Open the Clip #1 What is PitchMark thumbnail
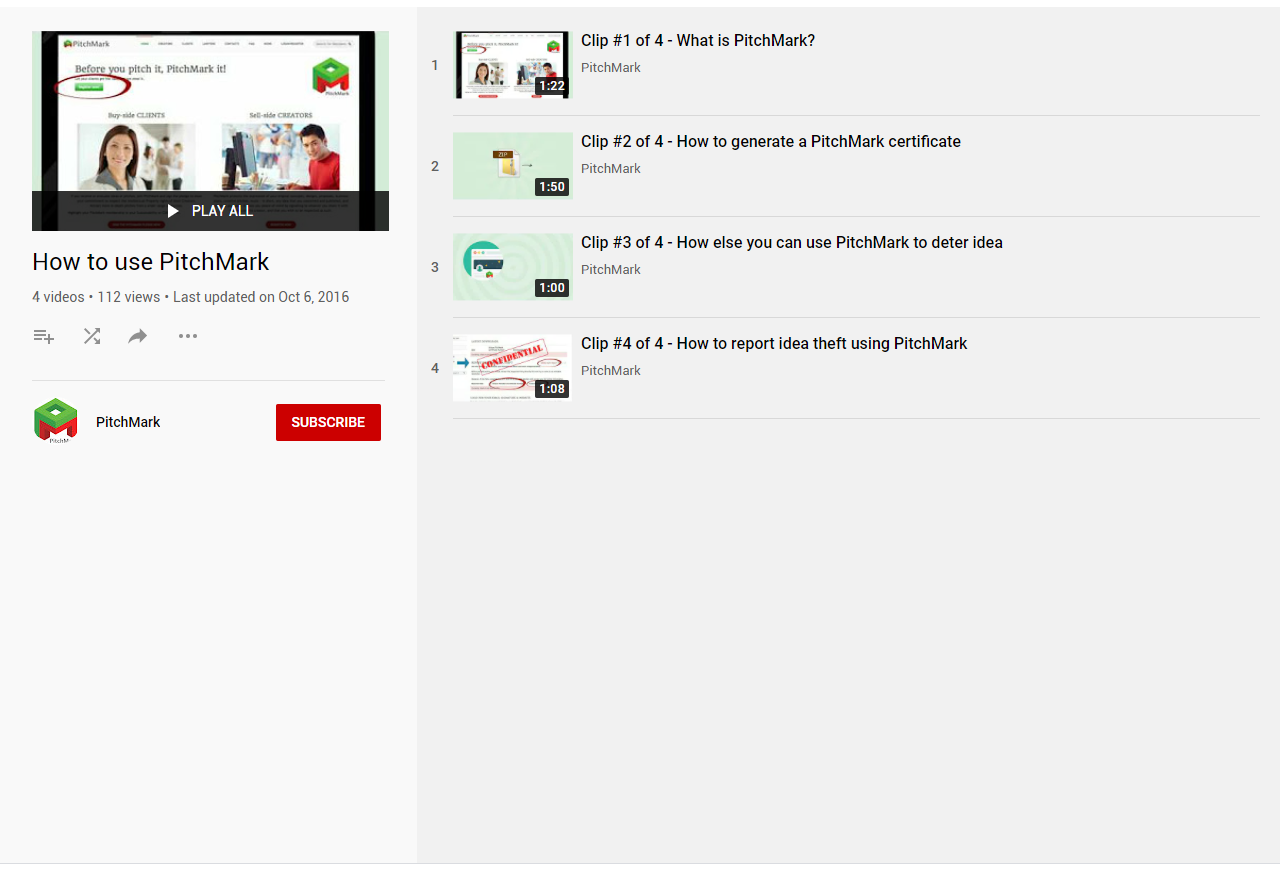The image size is (1280, 870). pos(512,65)
